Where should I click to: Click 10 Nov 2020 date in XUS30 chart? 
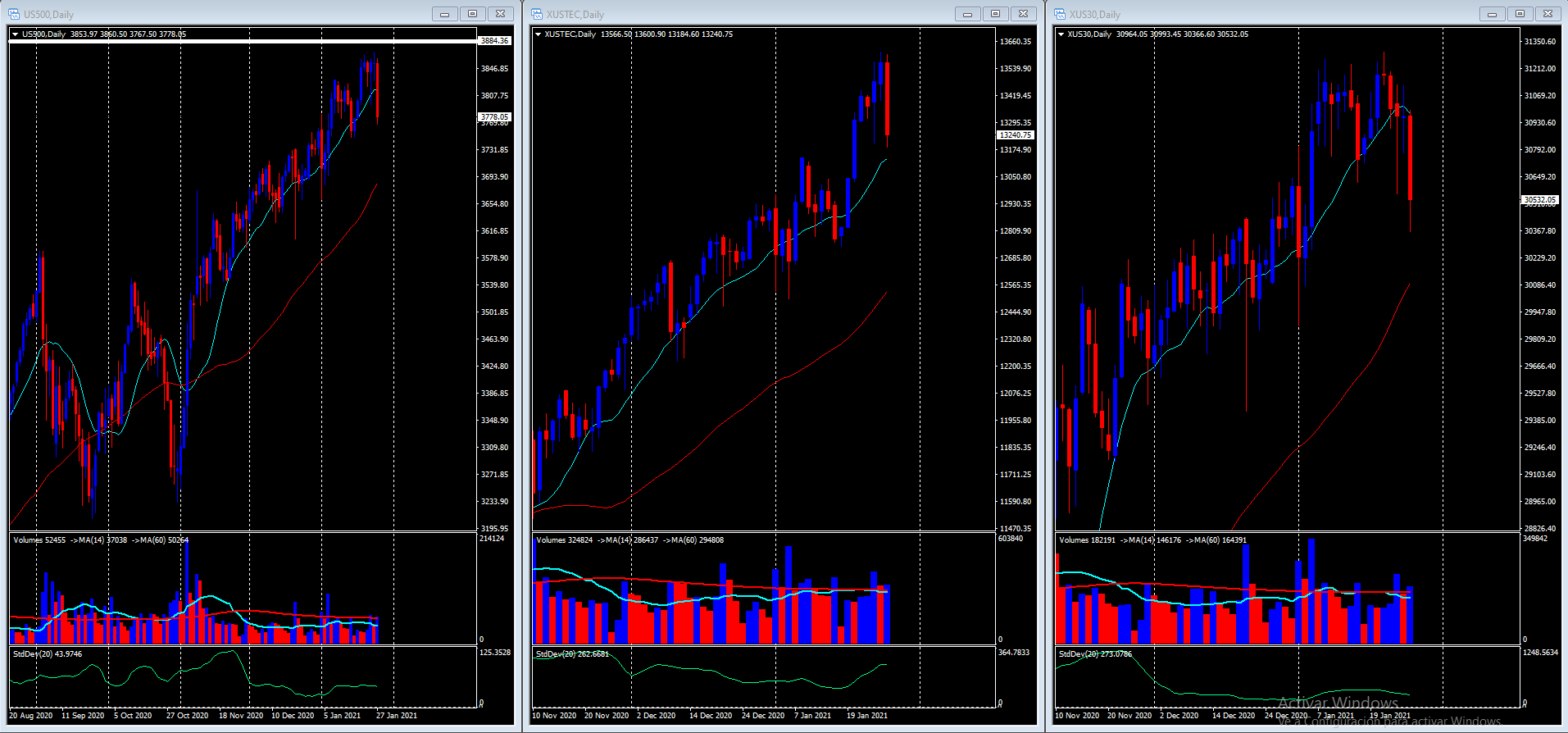point(1077,716)
